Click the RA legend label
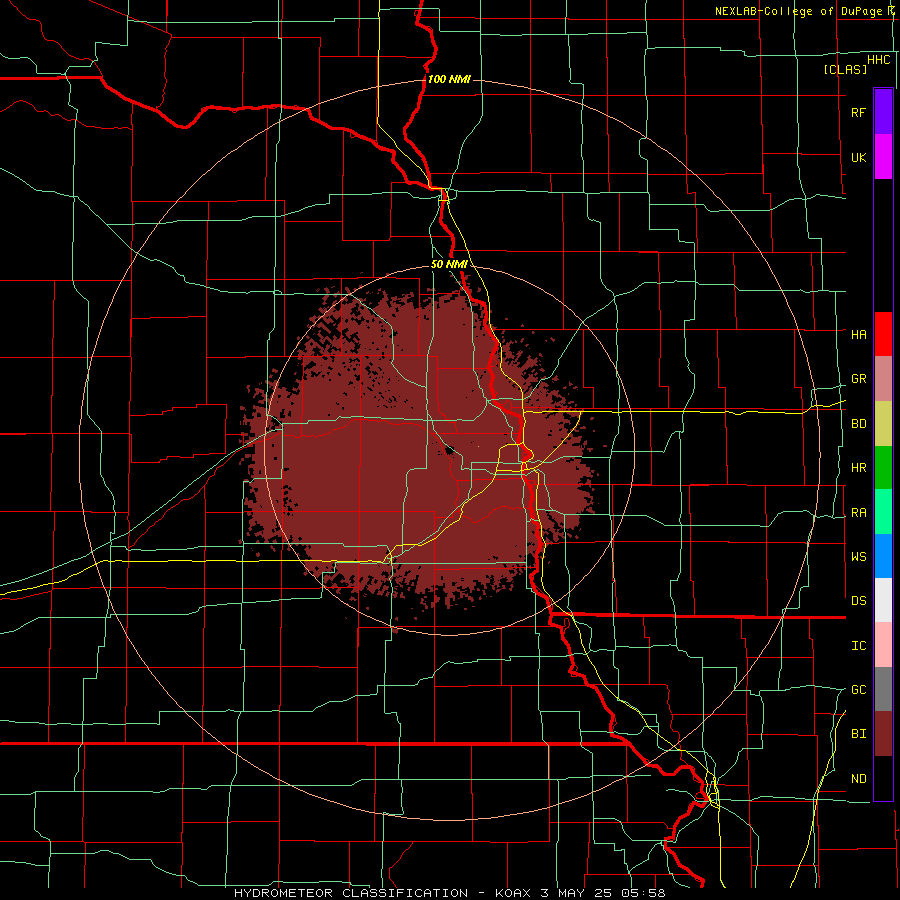This screenshot has width=900, height=900. 858,513
